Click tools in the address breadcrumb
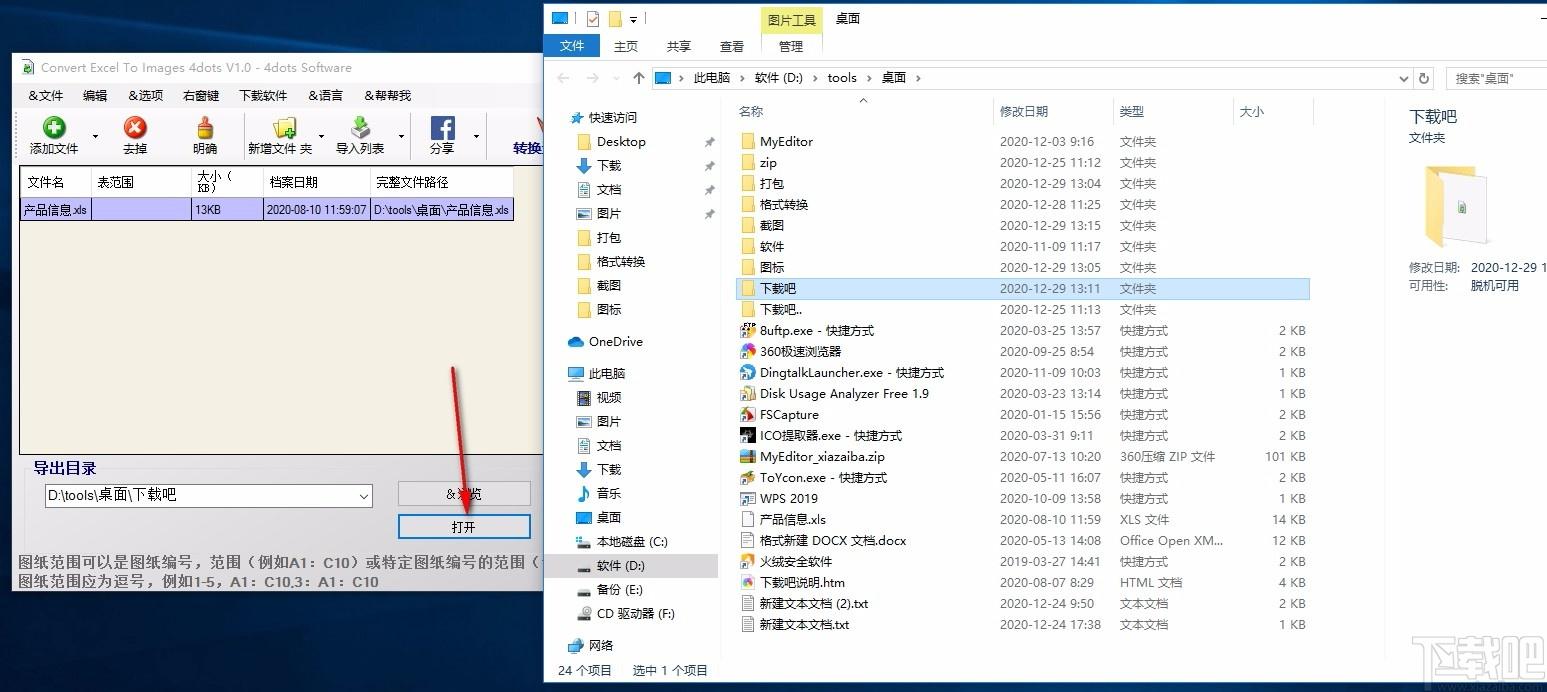Screen dimensions: 1547x692 coord(842,78)
